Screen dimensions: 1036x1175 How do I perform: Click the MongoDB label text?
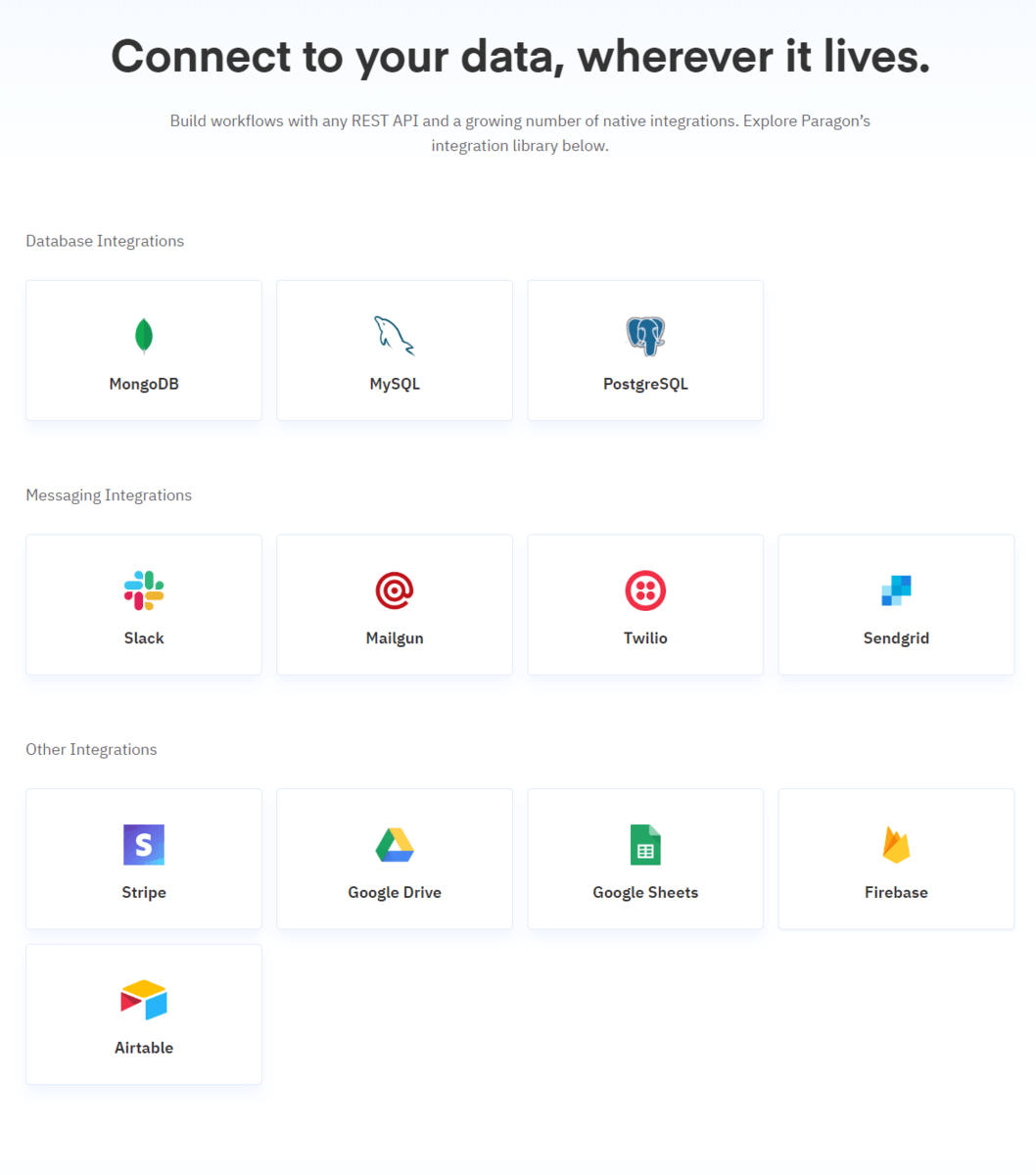coord(144,384)
